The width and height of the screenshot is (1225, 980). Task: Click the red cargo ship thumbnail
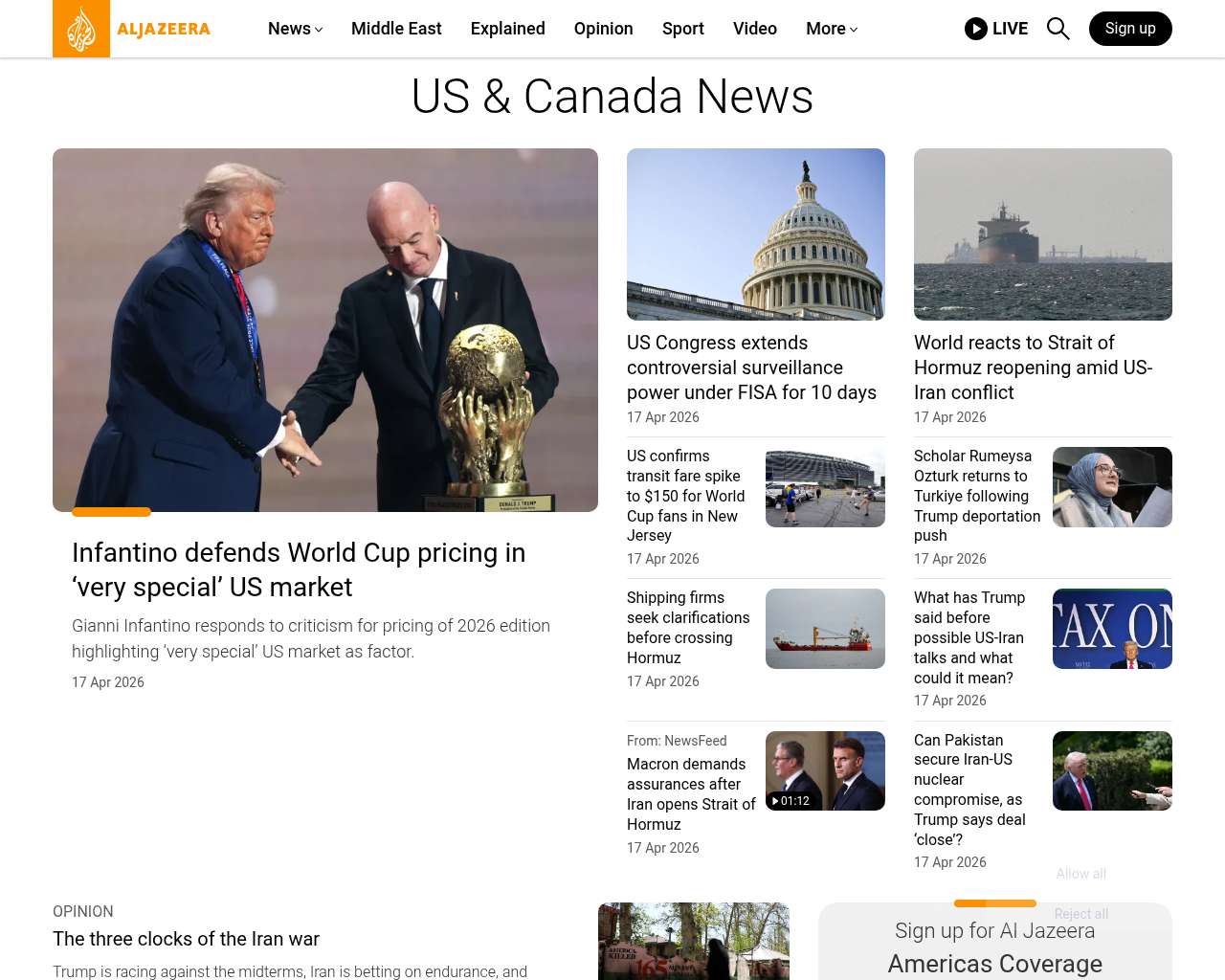tap(825, 629)
